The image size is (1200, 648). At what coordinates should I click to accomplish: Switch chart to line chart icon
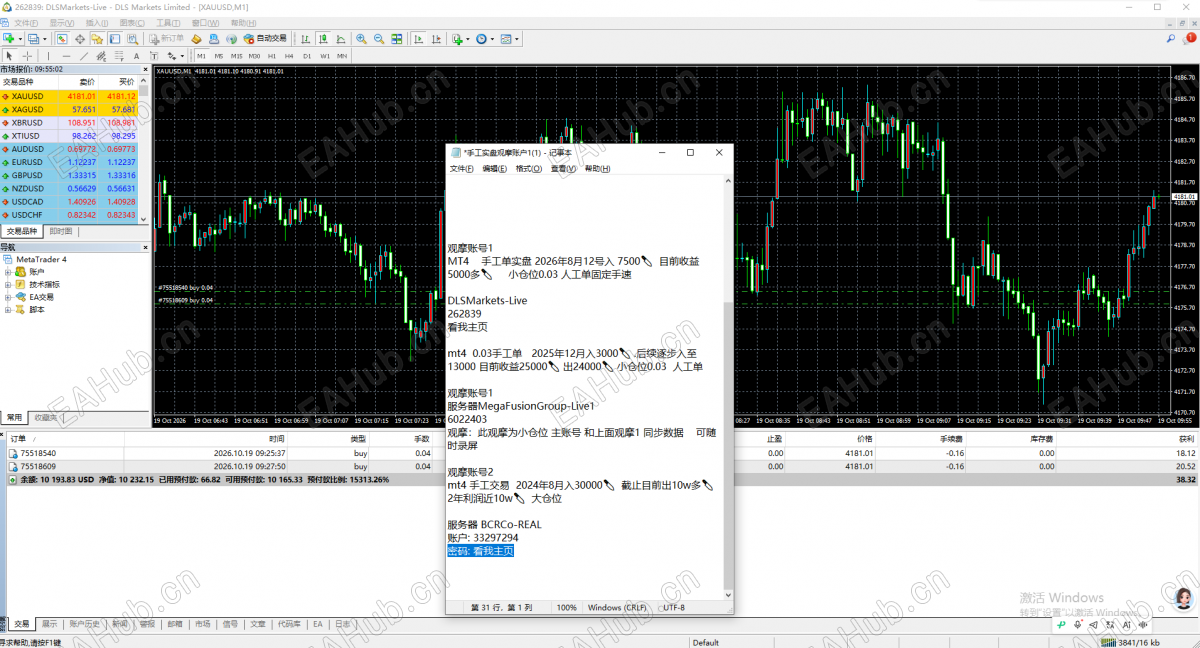[x=340, y=39]
